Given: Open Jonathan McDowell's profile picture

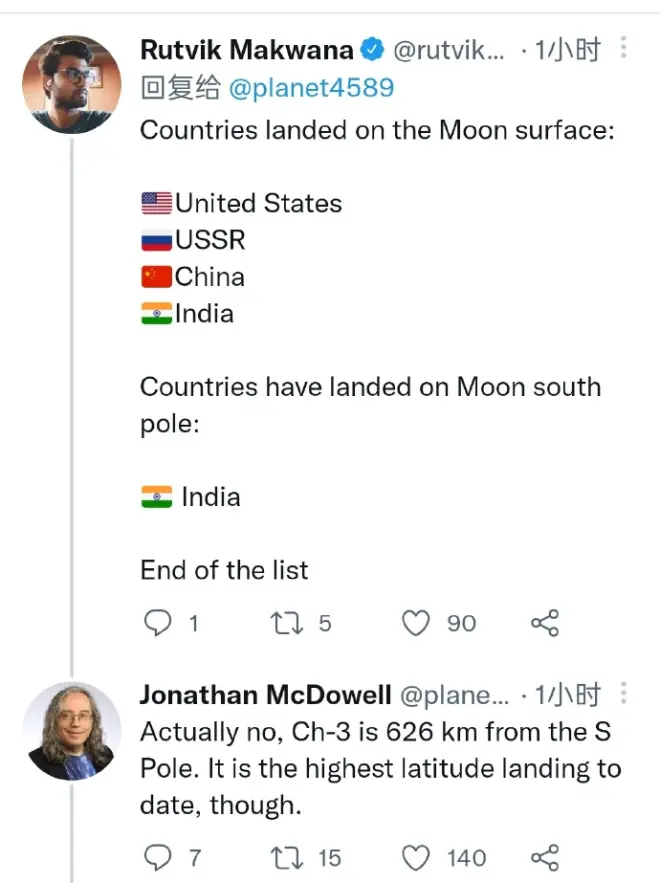Looking at the screenshot, I should point(71,731).
